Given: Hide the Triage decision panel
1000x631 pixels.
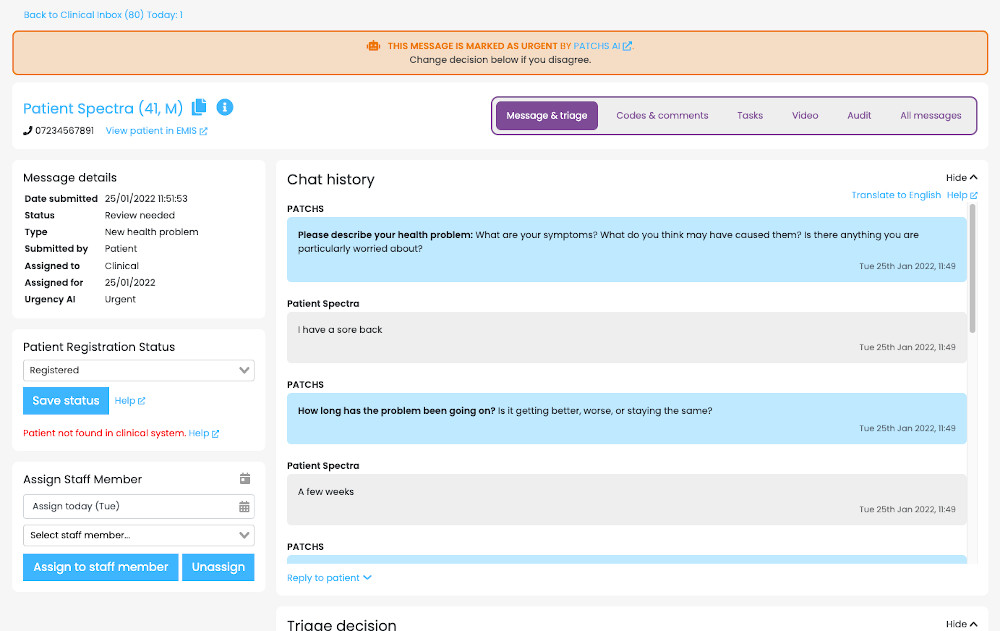Looking at the screenshot, I should (x=961, y=624).
